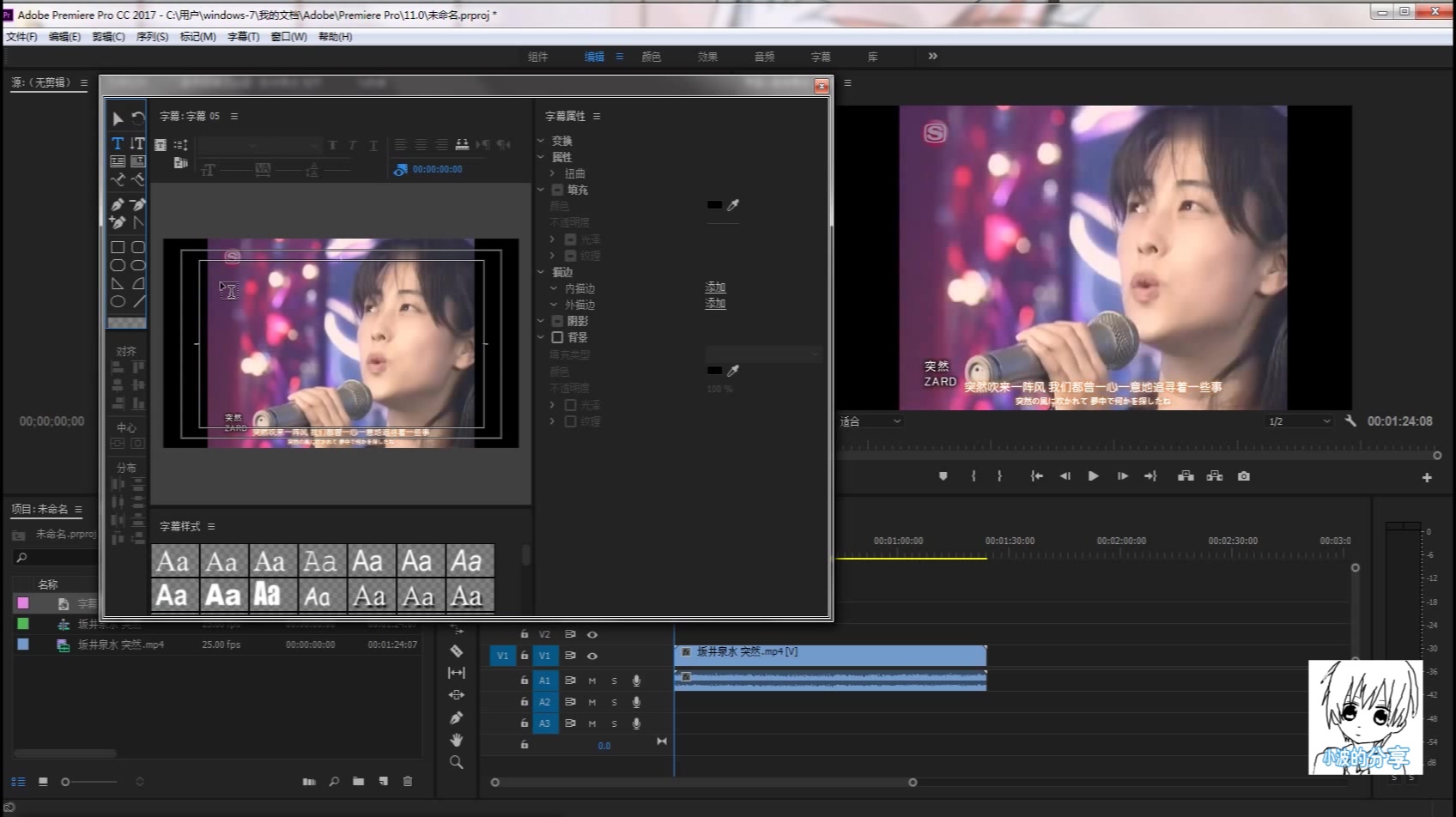The height and width of the screenshot is (817, 1456).
Task: Select the Selection arrow tool in title designer
Action: tap(118, 118)
